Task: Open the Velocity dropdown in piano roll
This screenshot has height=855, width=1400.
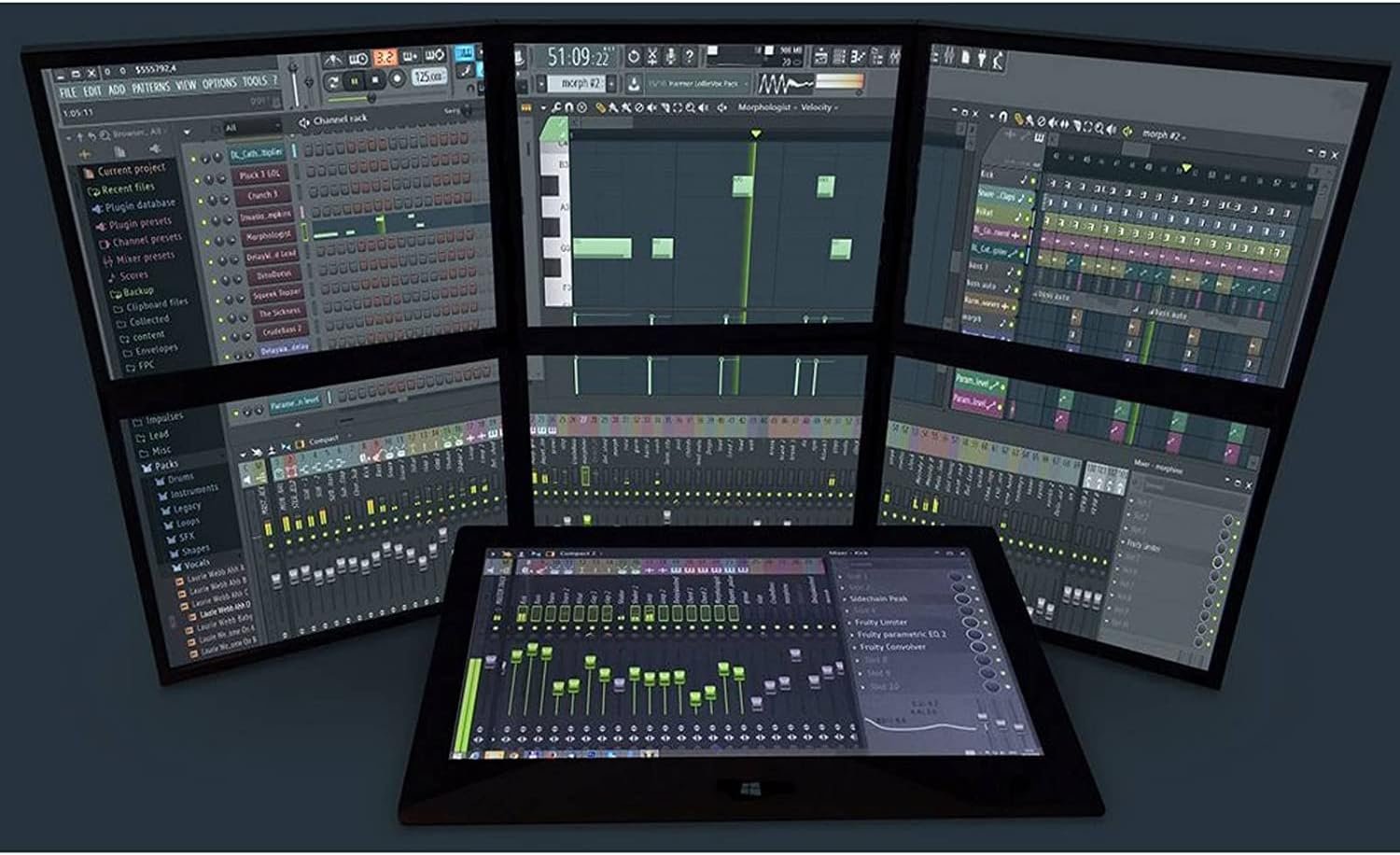Action: 819,108
